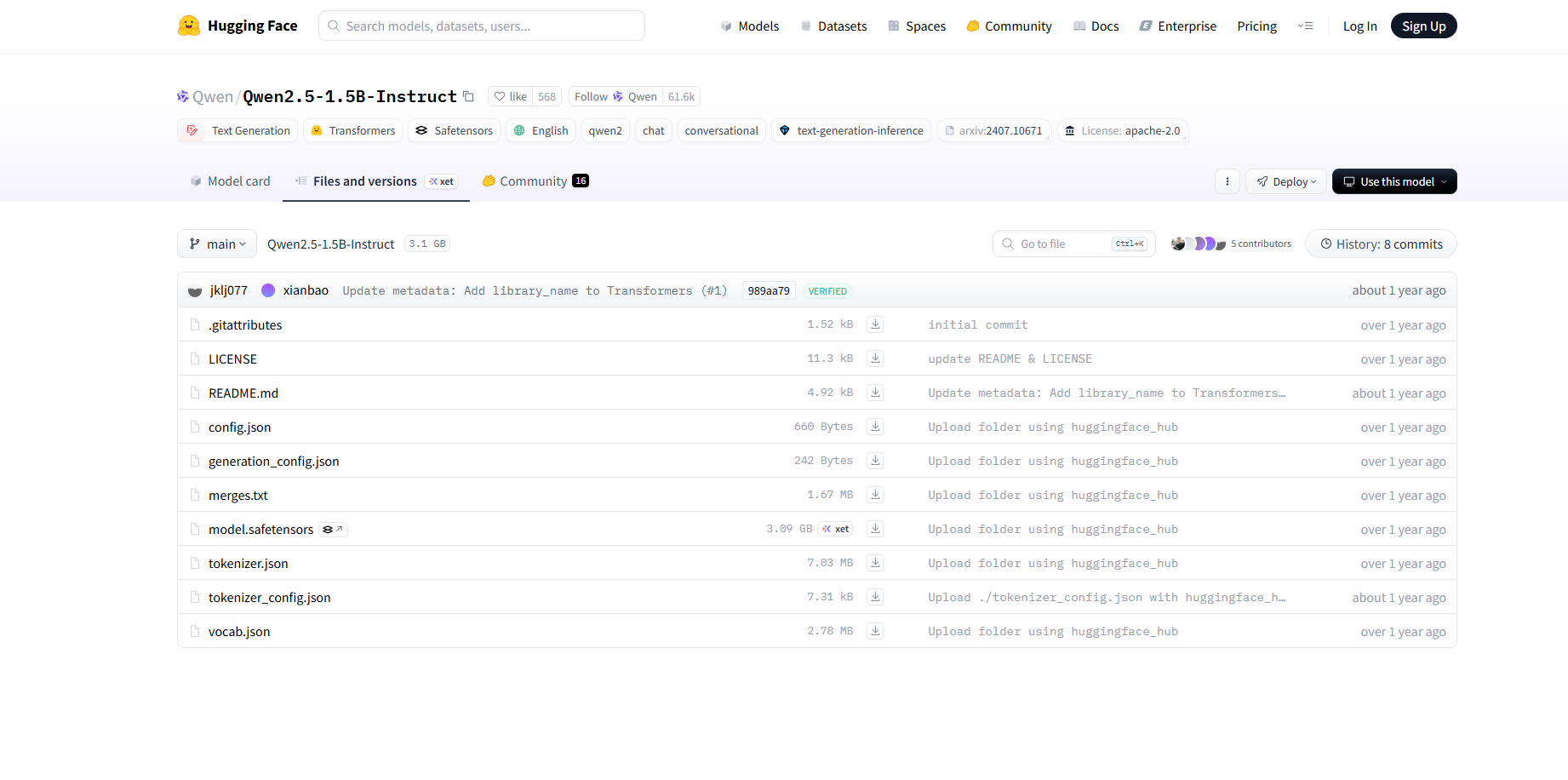The height and width of the screenshot is (780, 1568).
Task: Download the tokenizer.json file
Action: [875, 563]
